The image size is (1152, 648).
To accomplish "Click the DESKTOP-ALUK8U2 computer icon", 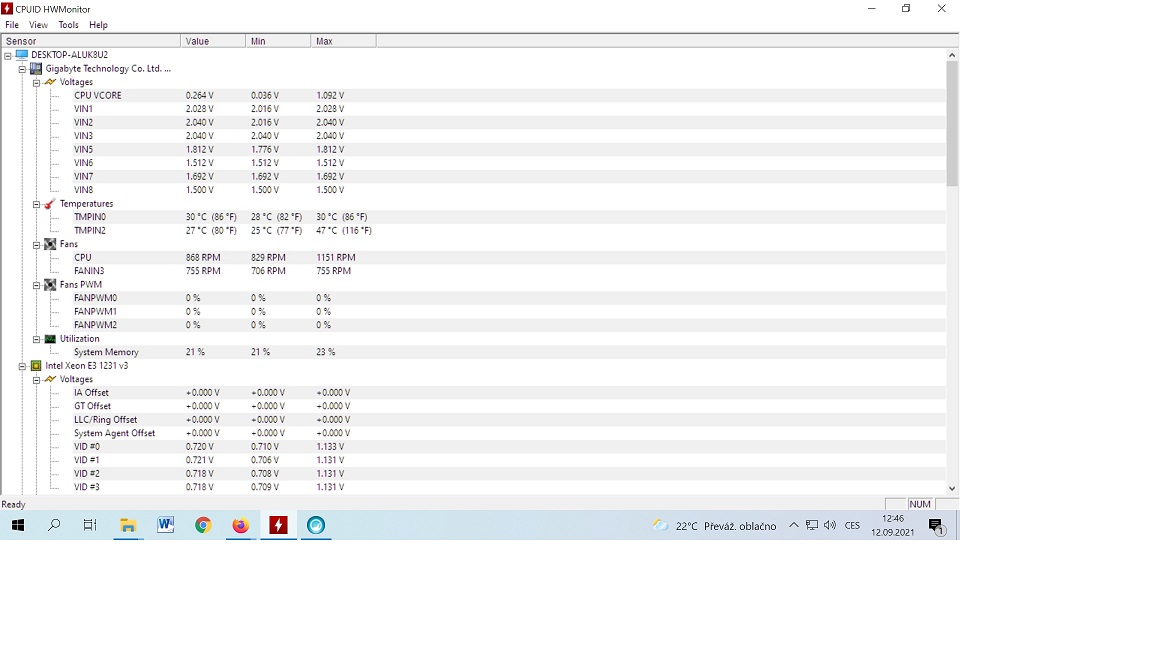I will [x=22, y=54].
